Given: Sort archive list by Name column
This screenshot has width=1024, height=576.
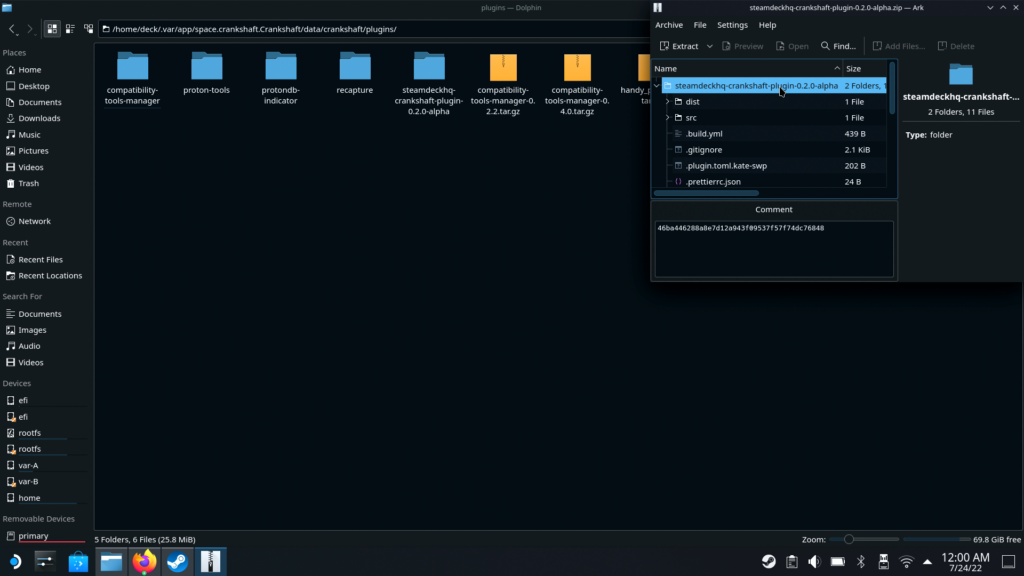Looking at the screenshot, I should pyautogui.click(x=747, y=69).
